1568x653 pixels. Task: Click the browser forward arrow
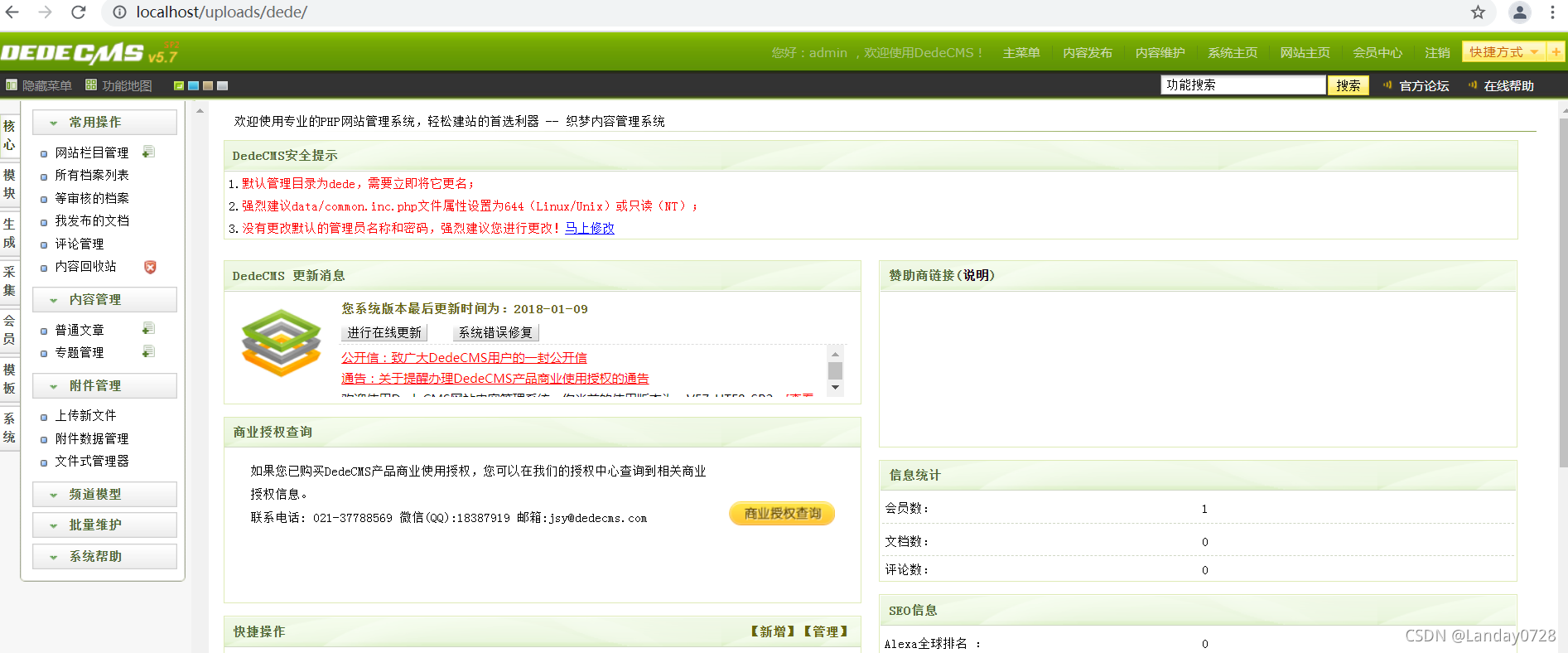coord(46,12)
